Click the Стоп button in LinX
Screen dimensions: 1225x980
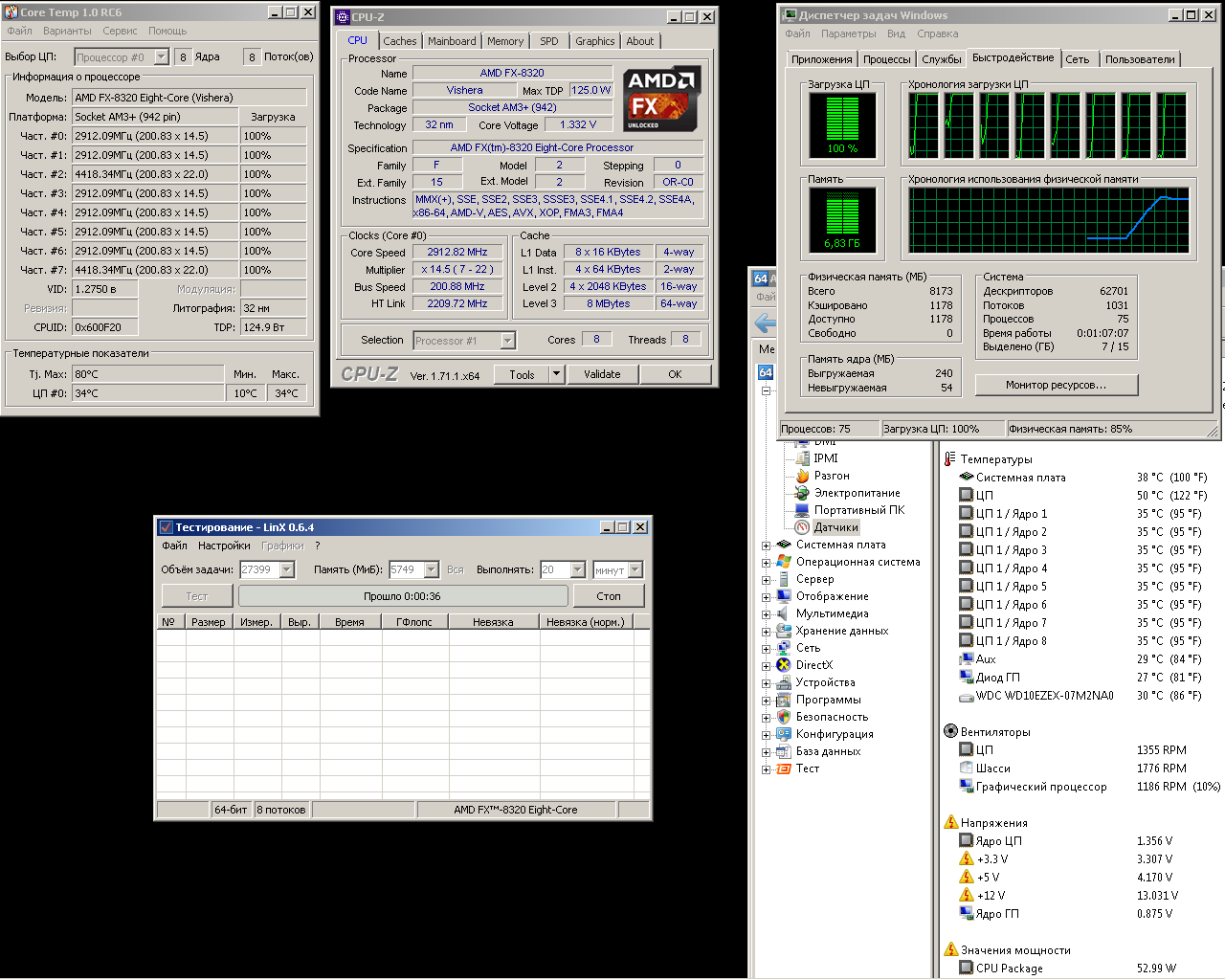click(x=609, y=596)
